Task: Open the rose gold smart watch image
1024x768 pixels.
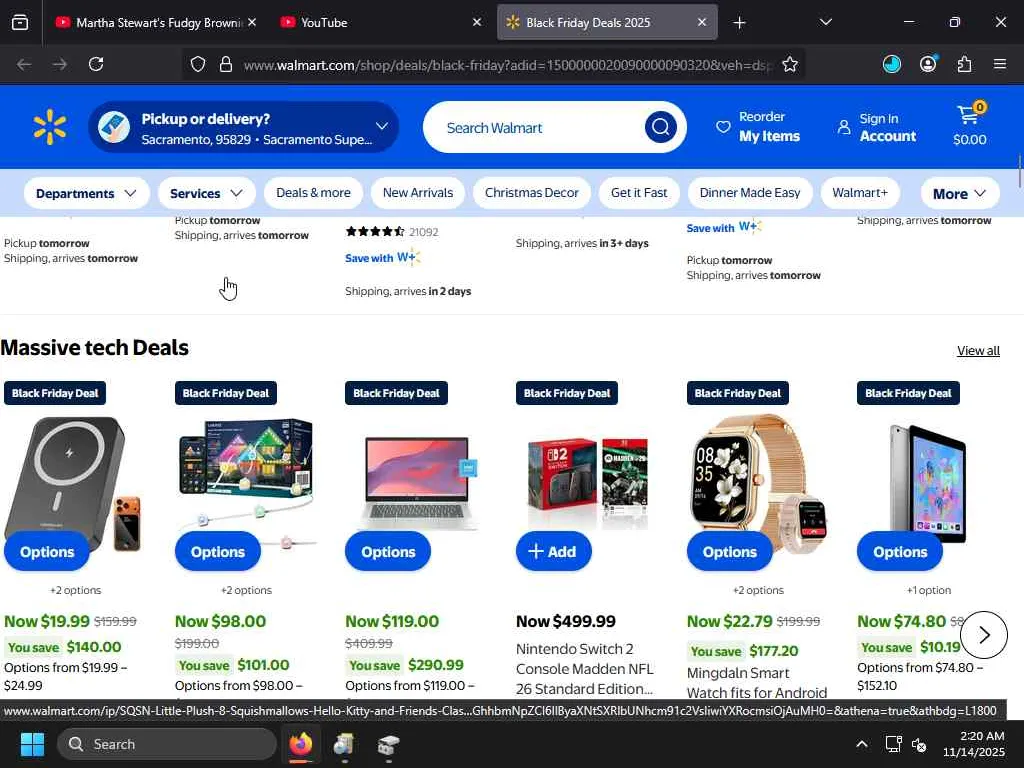Action: point(758,483)
